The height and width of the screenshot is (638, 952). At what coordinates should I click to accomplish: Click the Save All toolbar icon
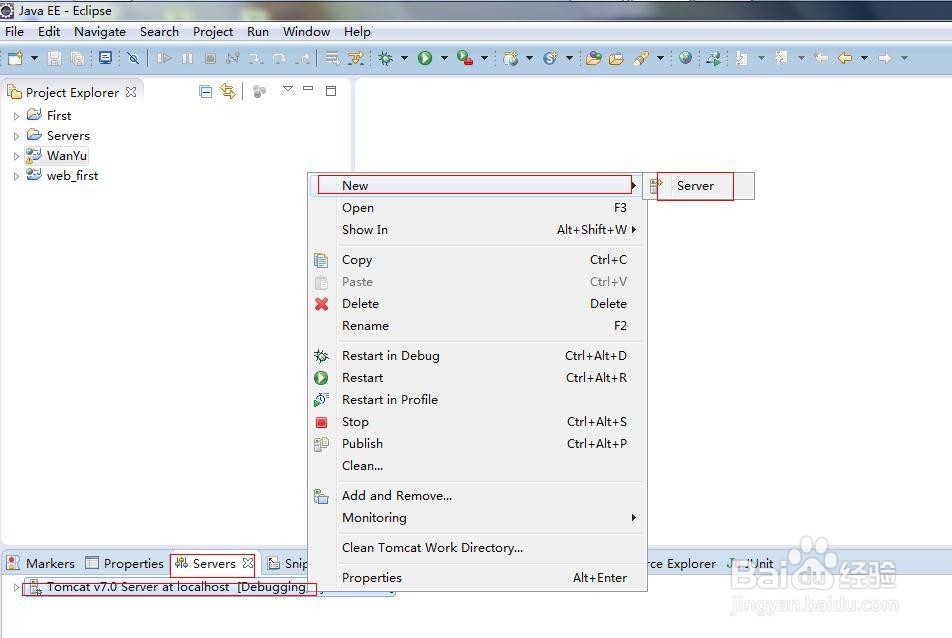(77, 58)
